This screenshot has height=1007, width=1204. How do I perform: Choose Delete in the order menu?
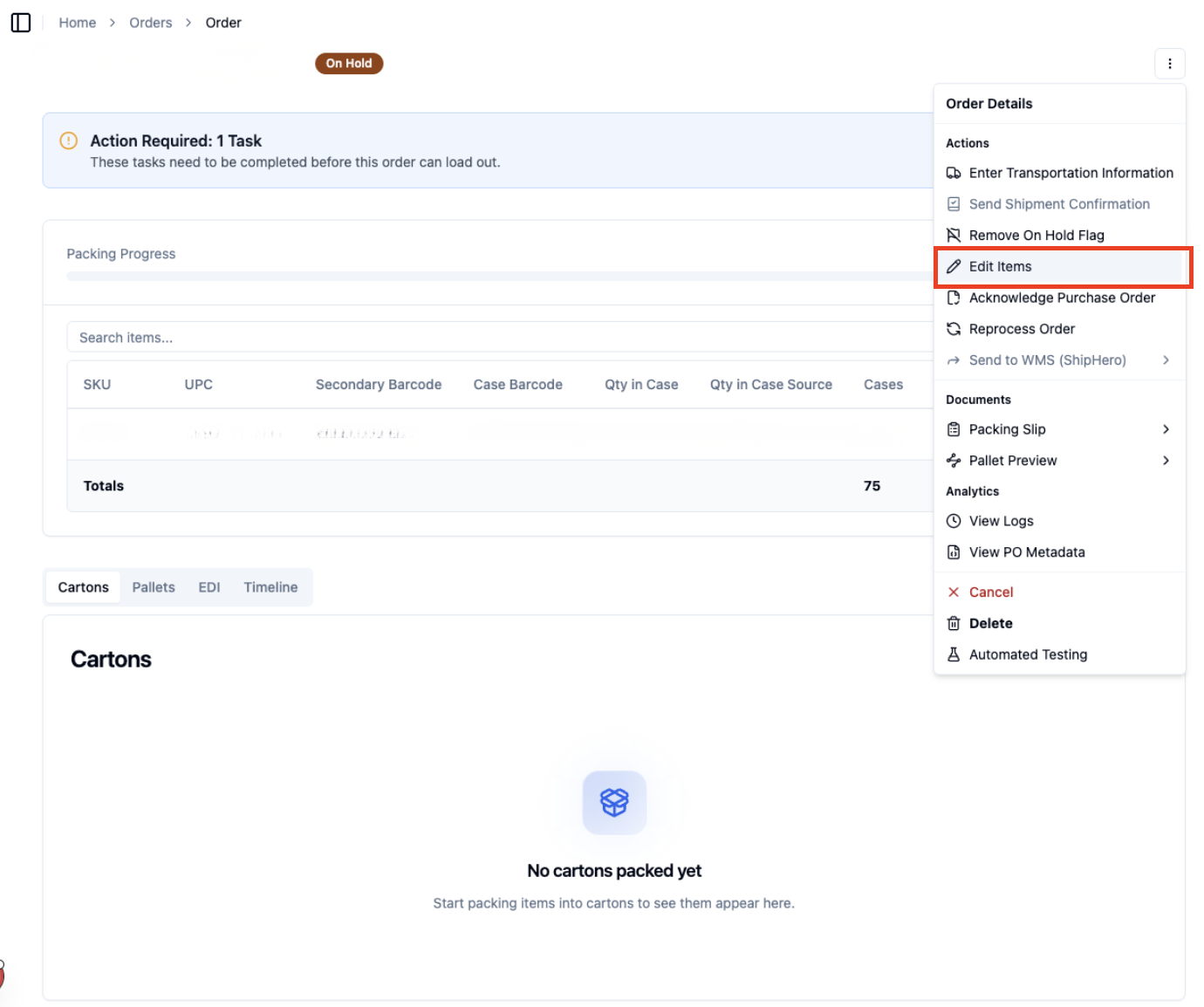click(1059, 624)
